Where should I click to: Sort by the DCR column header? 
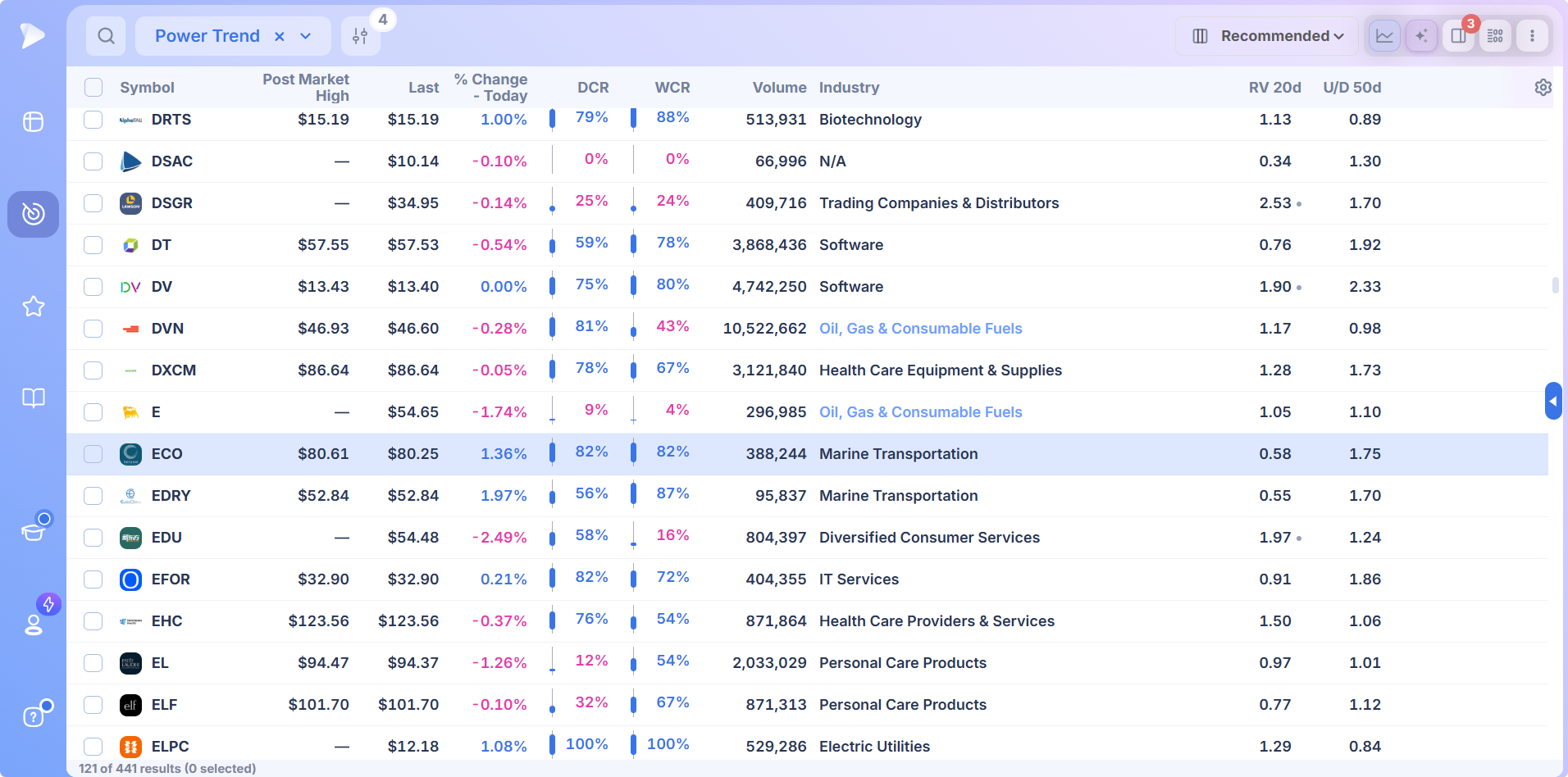tap(593, 88)
